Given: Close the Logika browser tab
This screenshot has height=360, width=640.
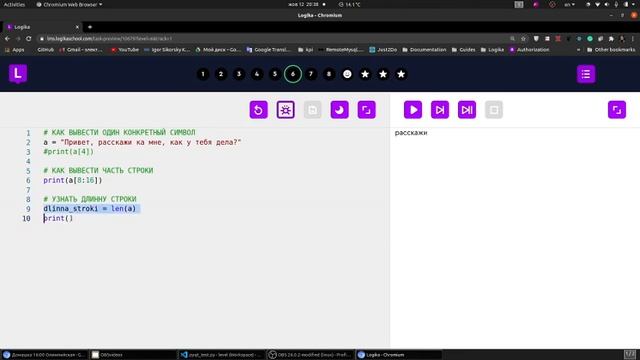Looking at the screenshot, I should pyautogui.click(x=77, y=27).
